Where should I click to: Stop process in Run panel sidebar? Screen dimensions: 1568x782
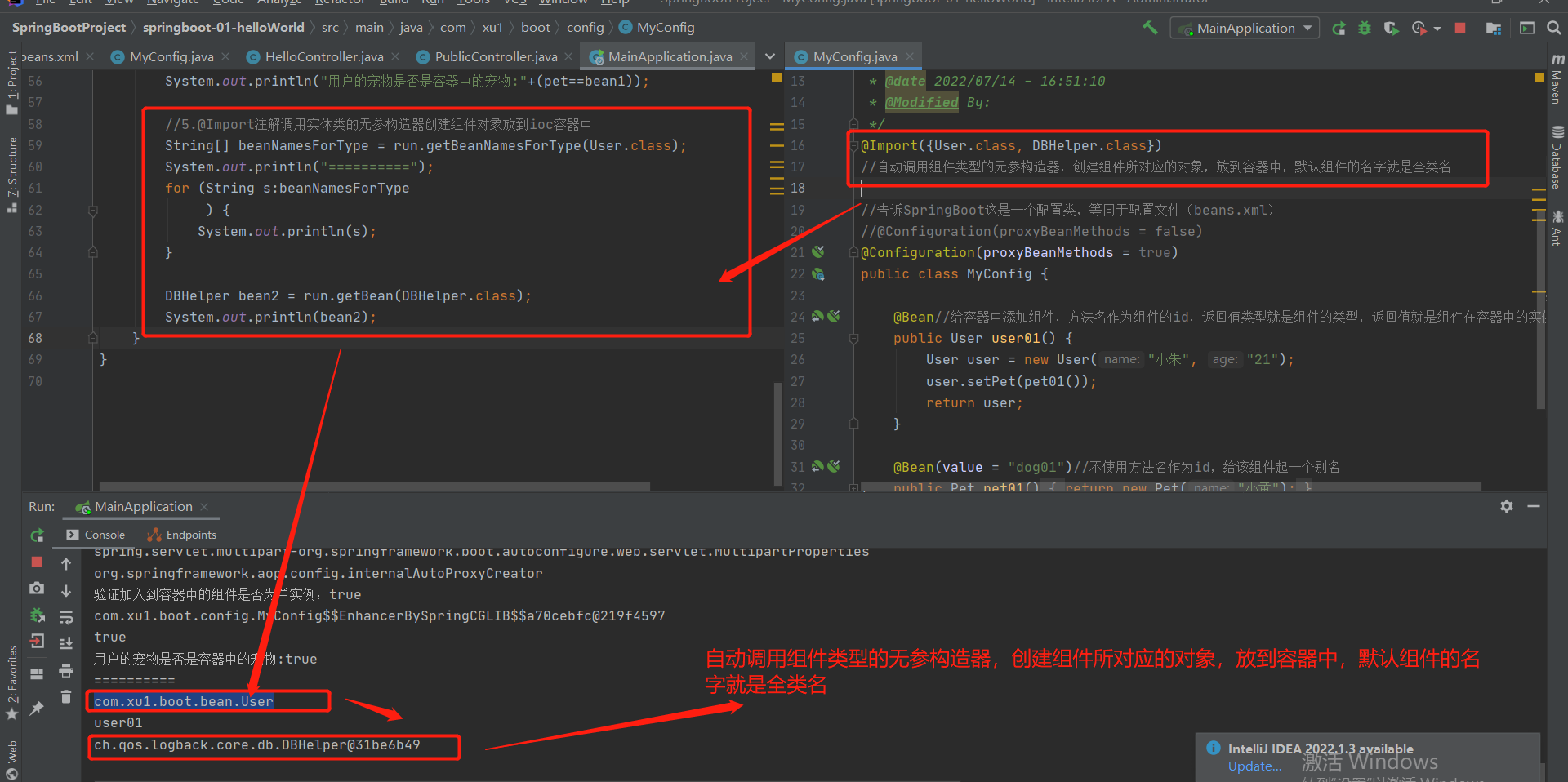[x=37, y=562]
